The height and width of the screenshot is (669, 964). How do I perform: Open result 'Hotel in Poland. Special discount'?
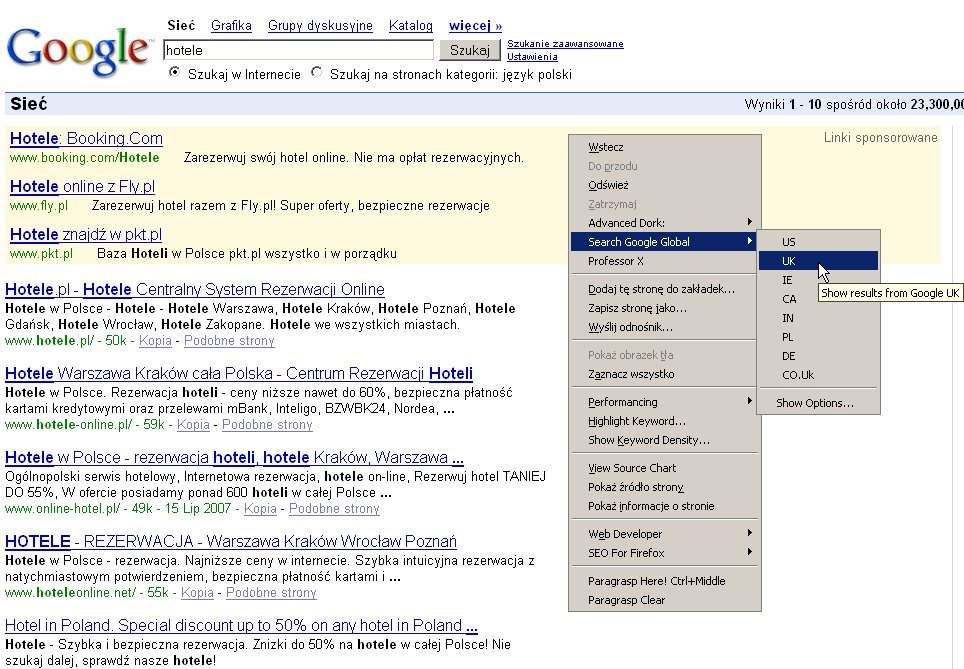coord(242,625)
